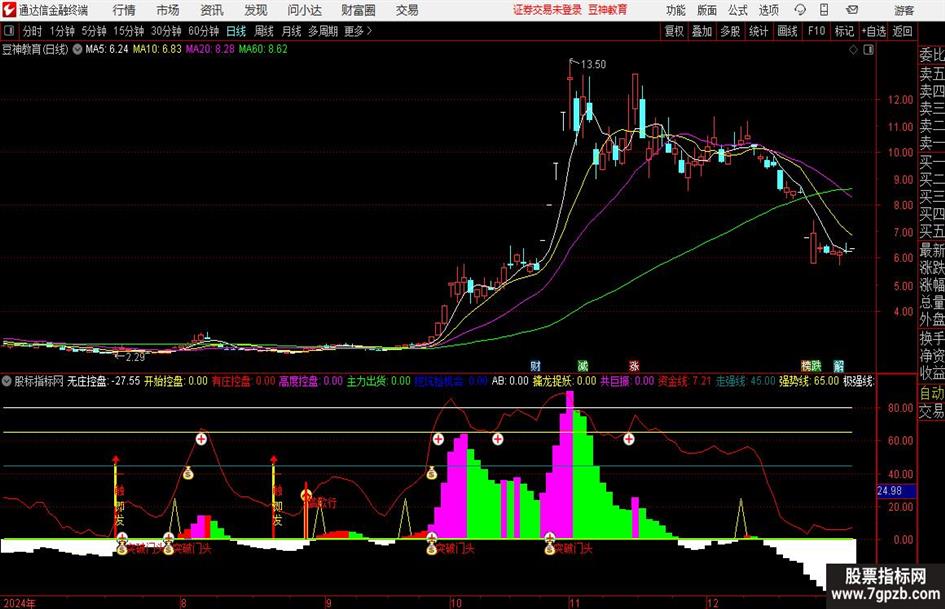Image resolution: width=945 pixels, height=609 pixels.
Task: Click the 财 event marker under chart
Action: 535,365
